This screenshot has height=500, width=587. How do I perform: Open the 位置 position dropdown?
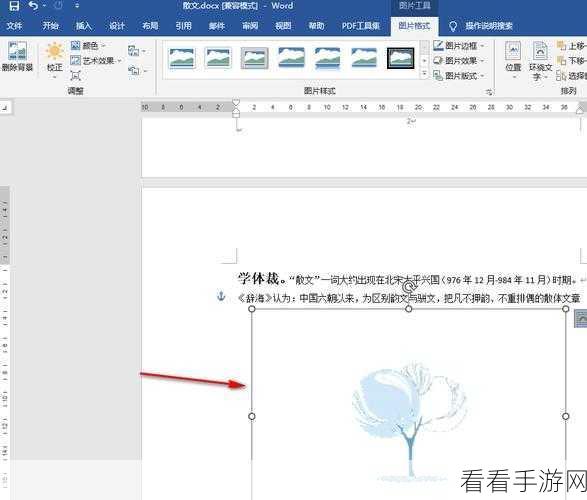click(x=513, y=60)
